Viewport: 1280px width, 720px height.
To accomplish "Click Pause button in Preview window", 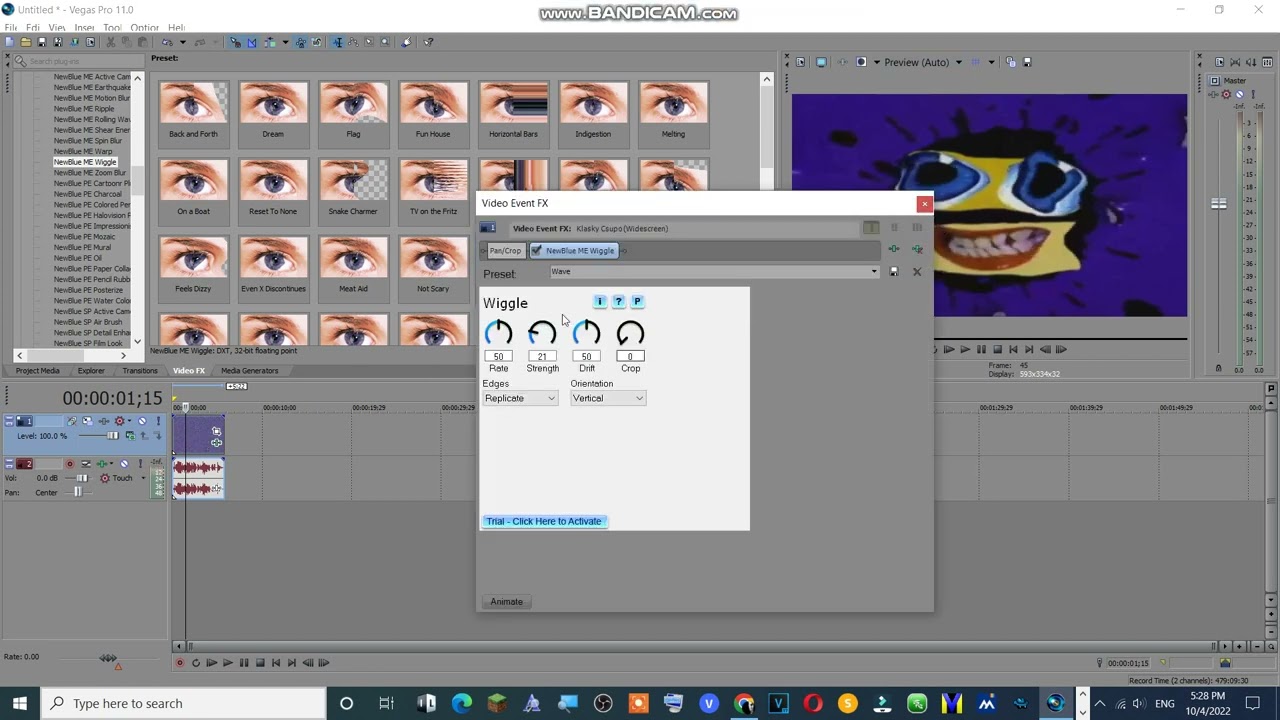I will click(x=981, y=349).
